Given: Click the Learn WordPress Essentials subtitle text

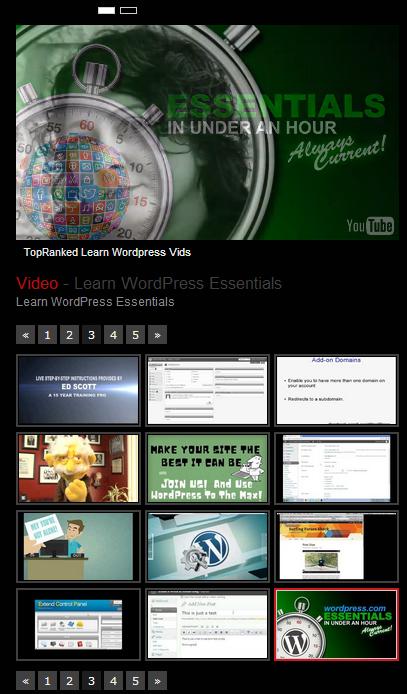Looking at the screenshot, I should point(95,302).
